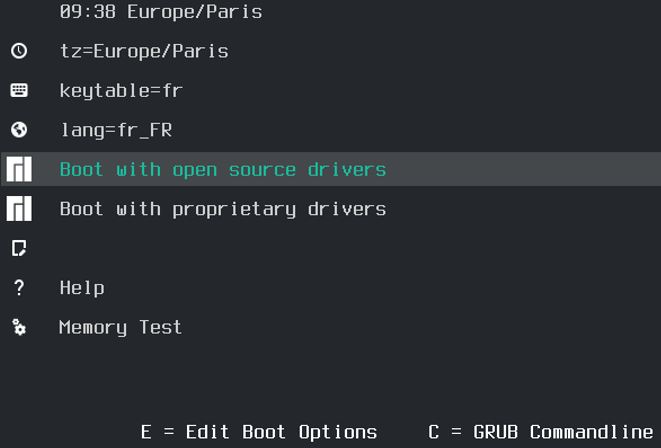661x448 pixels.
Task: Click the Manjaro logo on the proprietary drivers row
Action: click(19, 209)
